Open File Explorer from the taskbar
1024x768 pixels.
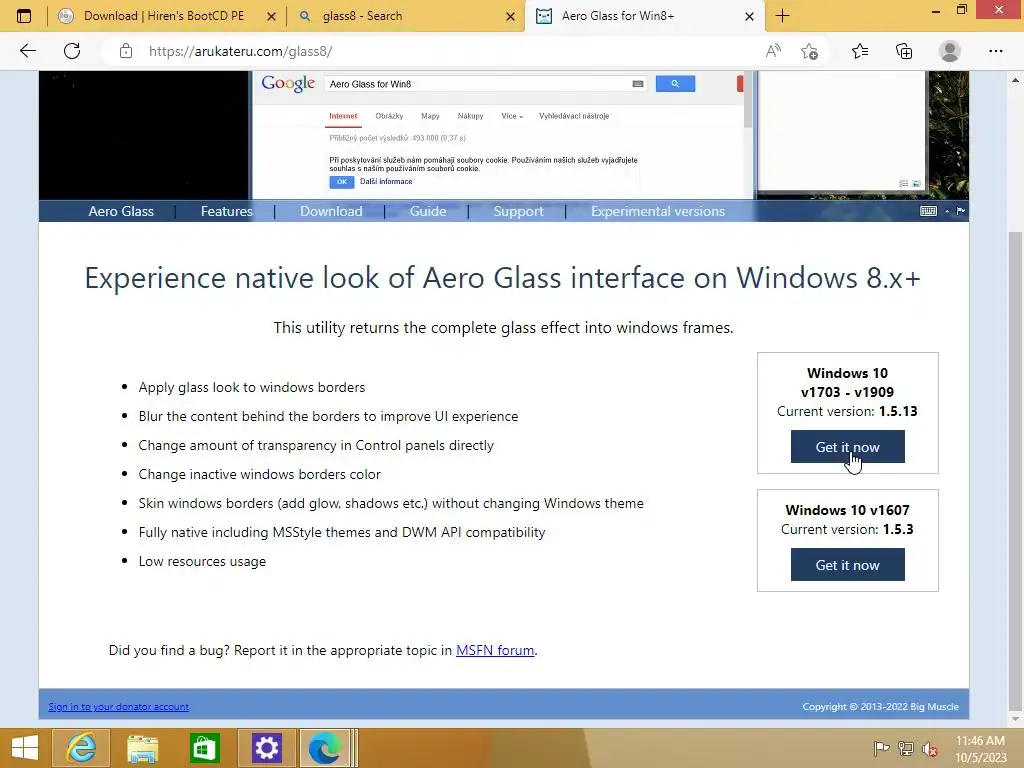142,748
